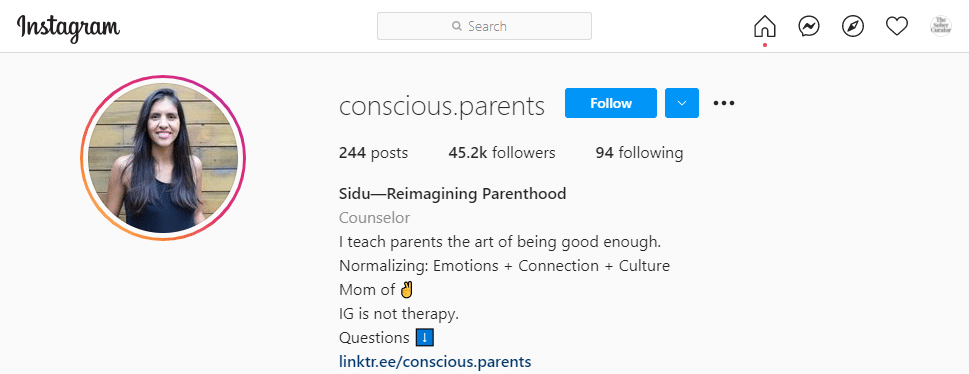Viewport: 969px width, 374px height.
Task: Click the Counselor category label
Action: click(x=374, y=218)
